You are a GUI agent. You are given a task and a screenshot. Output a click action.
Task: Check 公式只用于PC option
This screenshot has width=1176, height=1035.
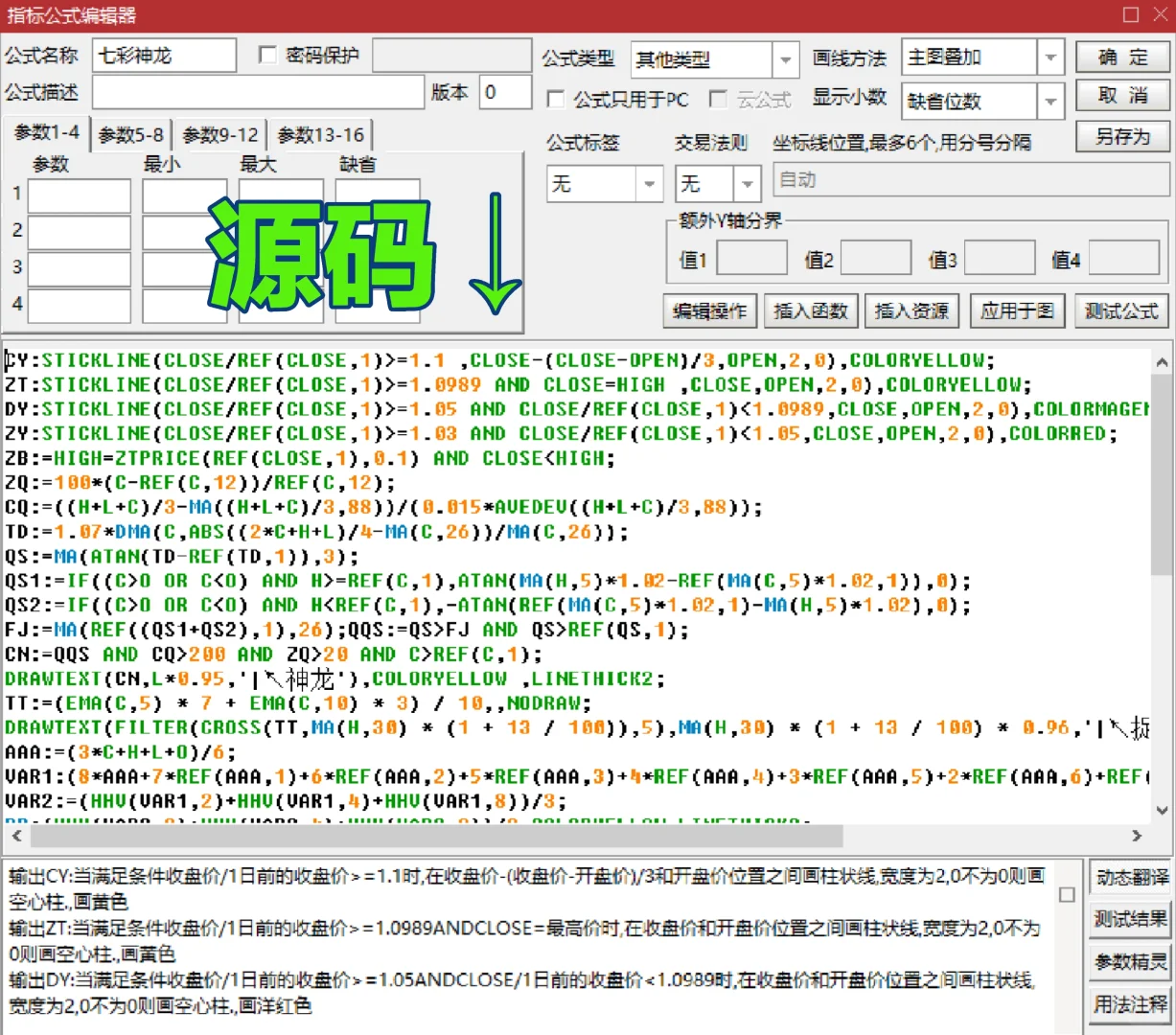pyautogui.click(x=555, y=100)
